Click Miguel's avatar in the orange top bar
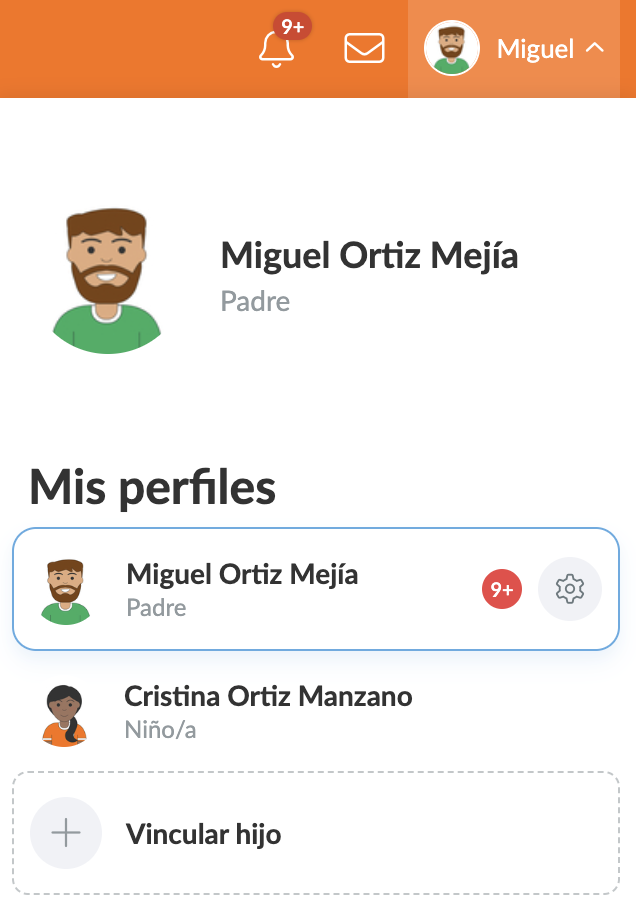 (x=452, y=48)
